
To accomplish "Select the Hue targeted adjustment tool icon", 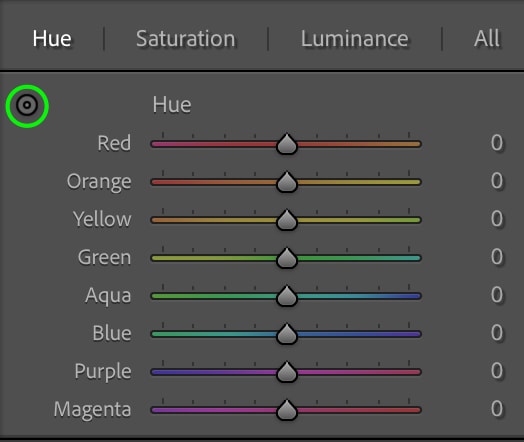I will 27,106.
